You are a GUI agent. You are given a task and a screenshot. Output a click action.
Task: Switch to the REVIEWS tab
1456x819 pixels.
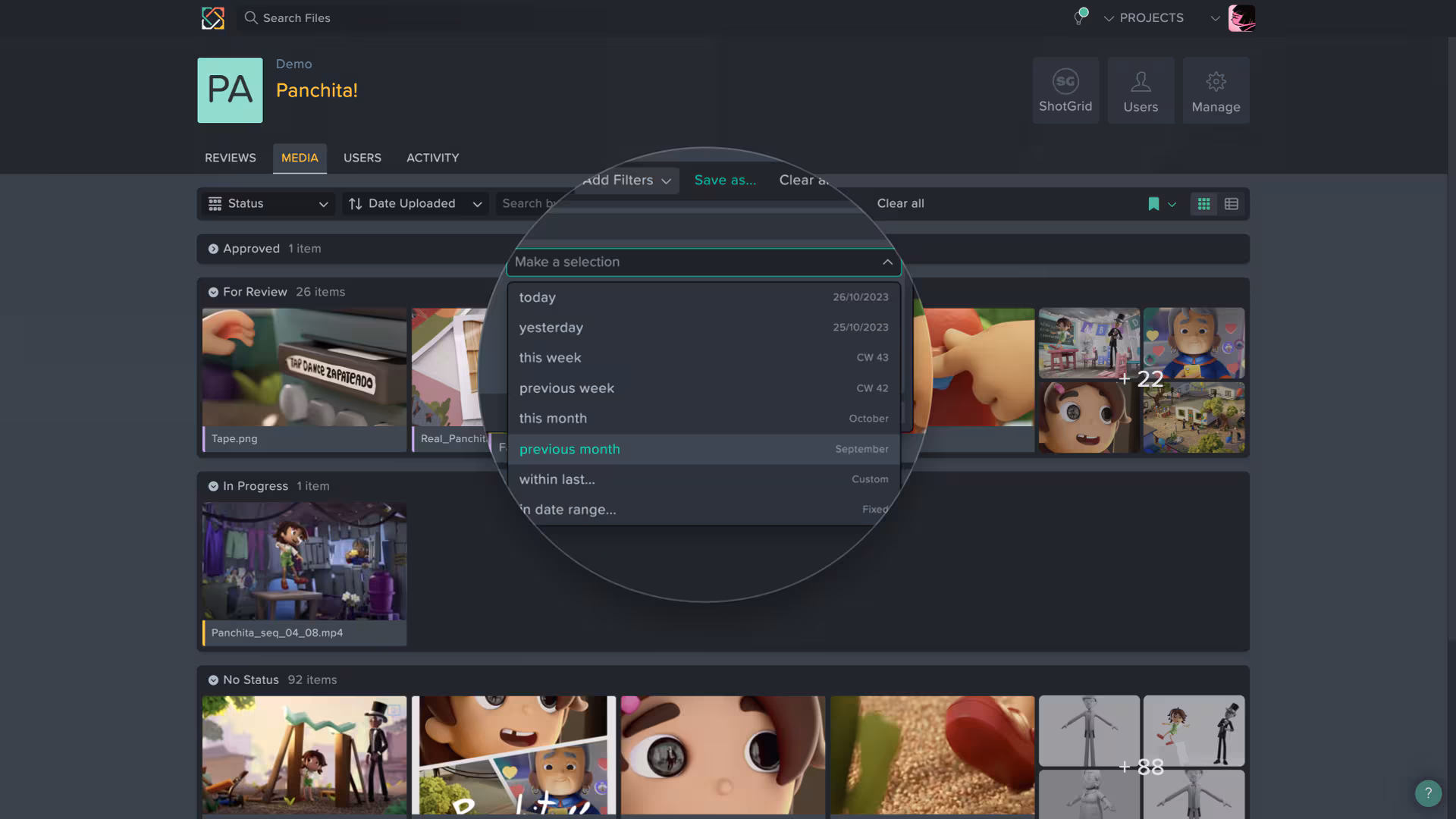[230, 158]
